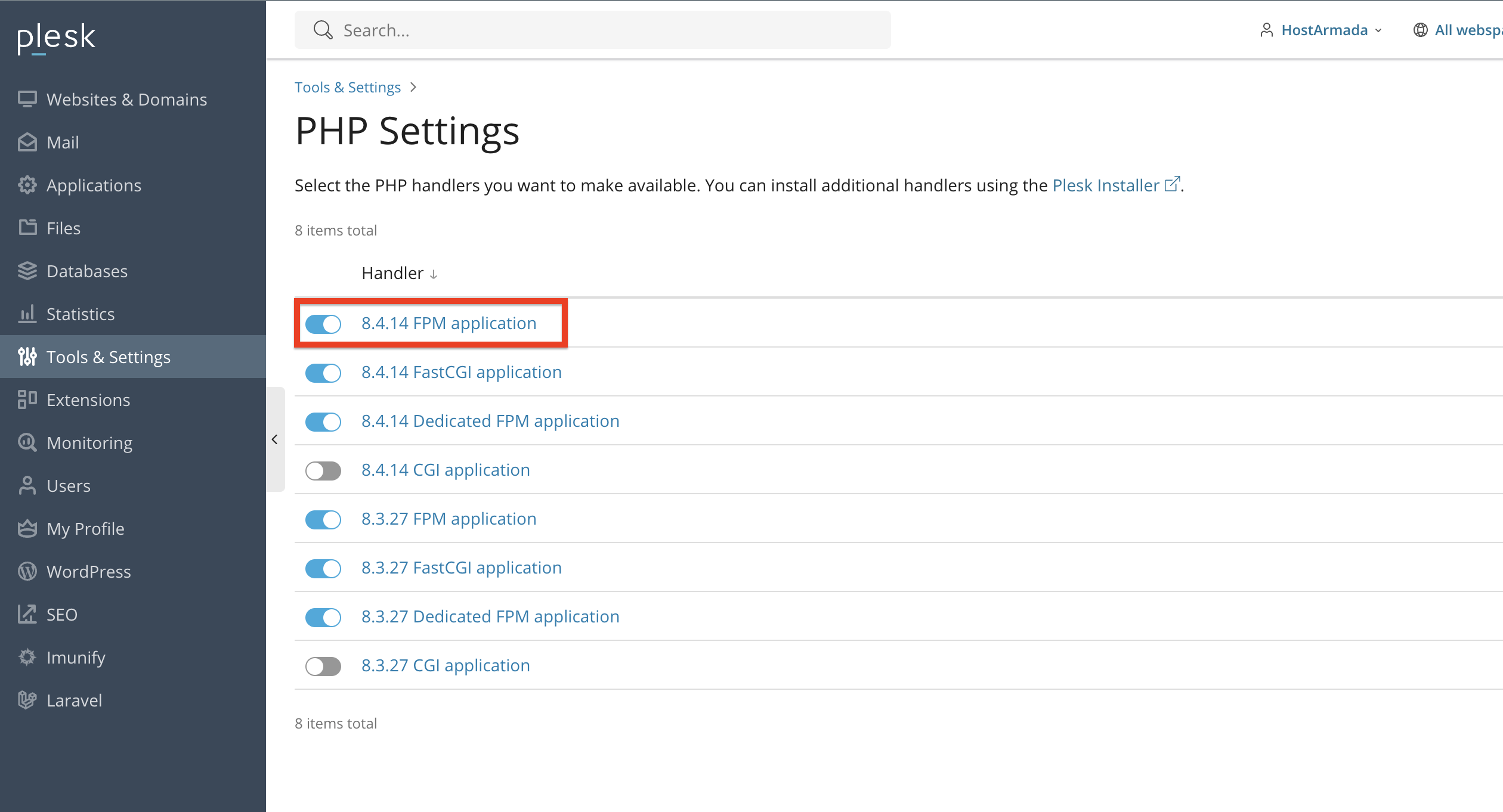The height and width of the screenshot is (812, 1503).
Task: Click the Databases stack icon
Action: 27,271
